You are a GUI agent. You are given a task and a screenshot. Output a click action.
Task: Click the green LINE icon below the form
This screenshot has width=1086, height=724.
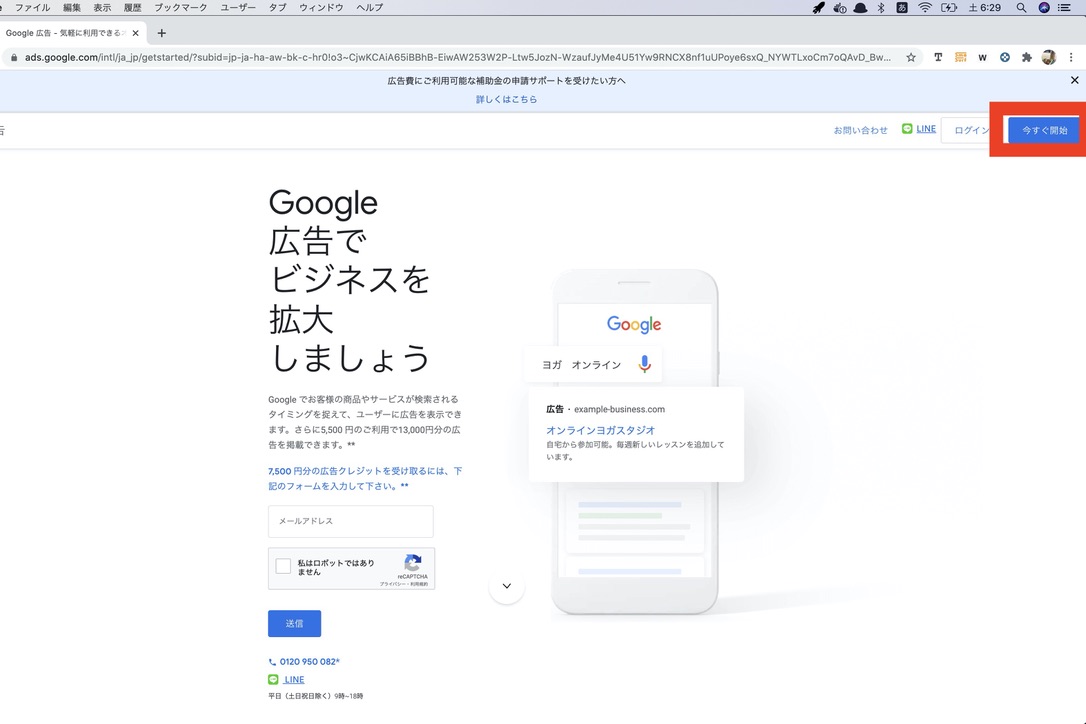tap(274, 680)
